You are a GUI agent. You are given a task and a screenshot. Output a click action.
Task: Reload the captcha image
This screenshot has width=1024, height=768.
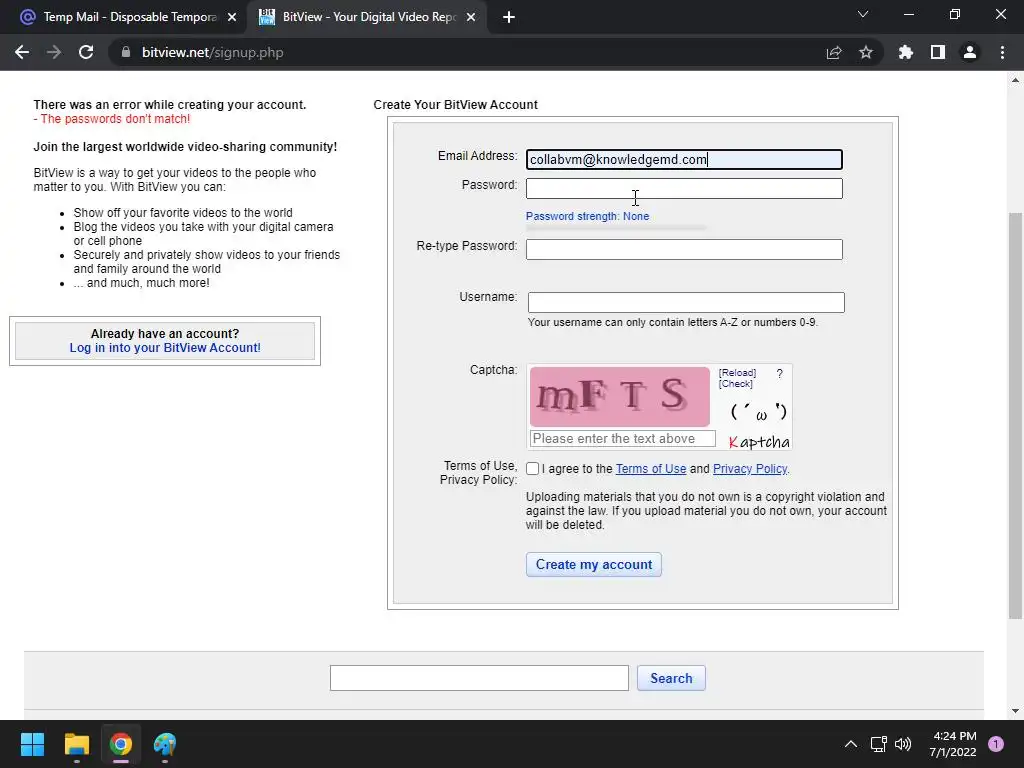[737, 373]
